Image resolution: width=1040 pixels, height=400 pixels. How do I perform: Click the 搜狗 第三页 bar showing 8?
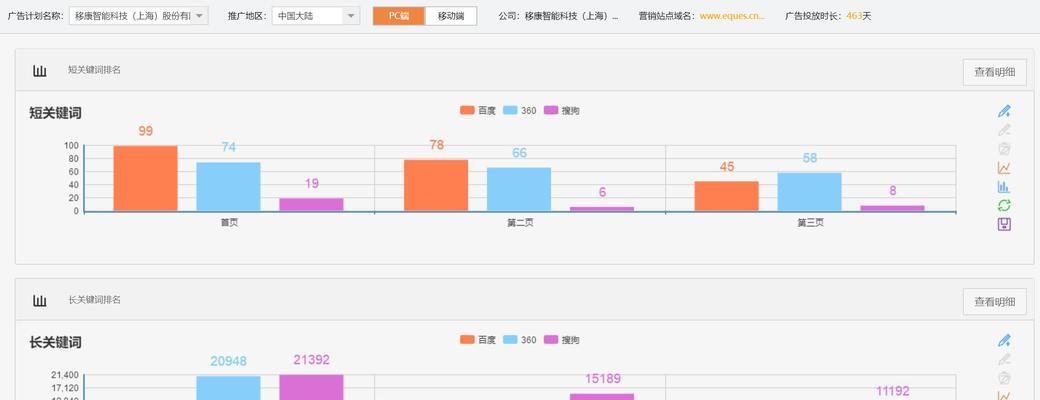[892, 208]
